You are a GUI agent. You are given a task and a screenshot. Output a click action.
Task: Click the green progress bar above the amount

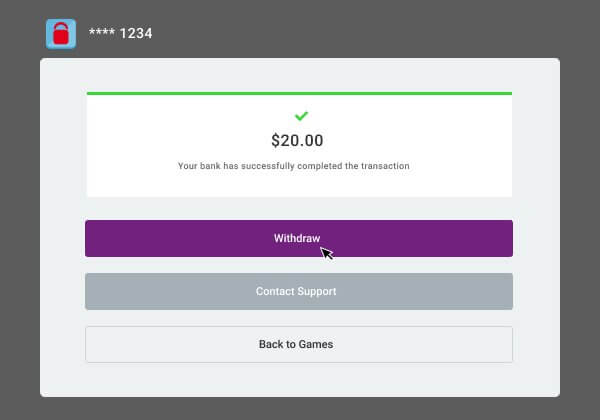click(299, 93)
